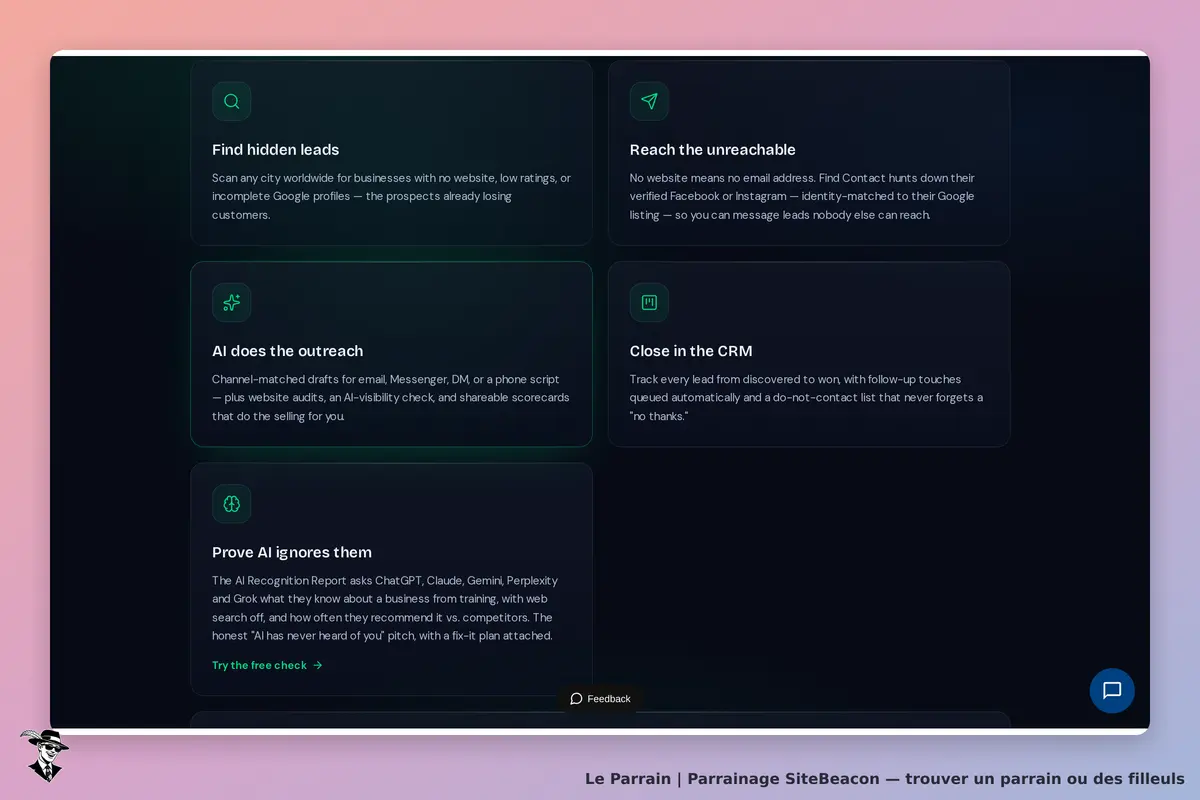1200x800 pixels.
Task: Click the brain icon above Prove AI ignores them
Action: [231, 504]
